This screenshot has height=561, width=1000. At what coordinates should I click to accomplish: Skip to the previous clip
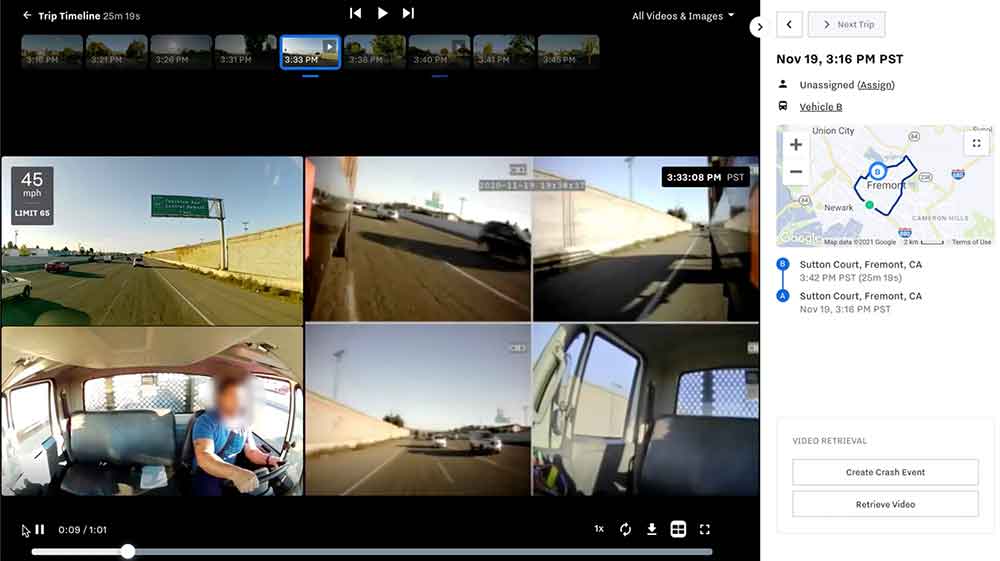[355, 13]
